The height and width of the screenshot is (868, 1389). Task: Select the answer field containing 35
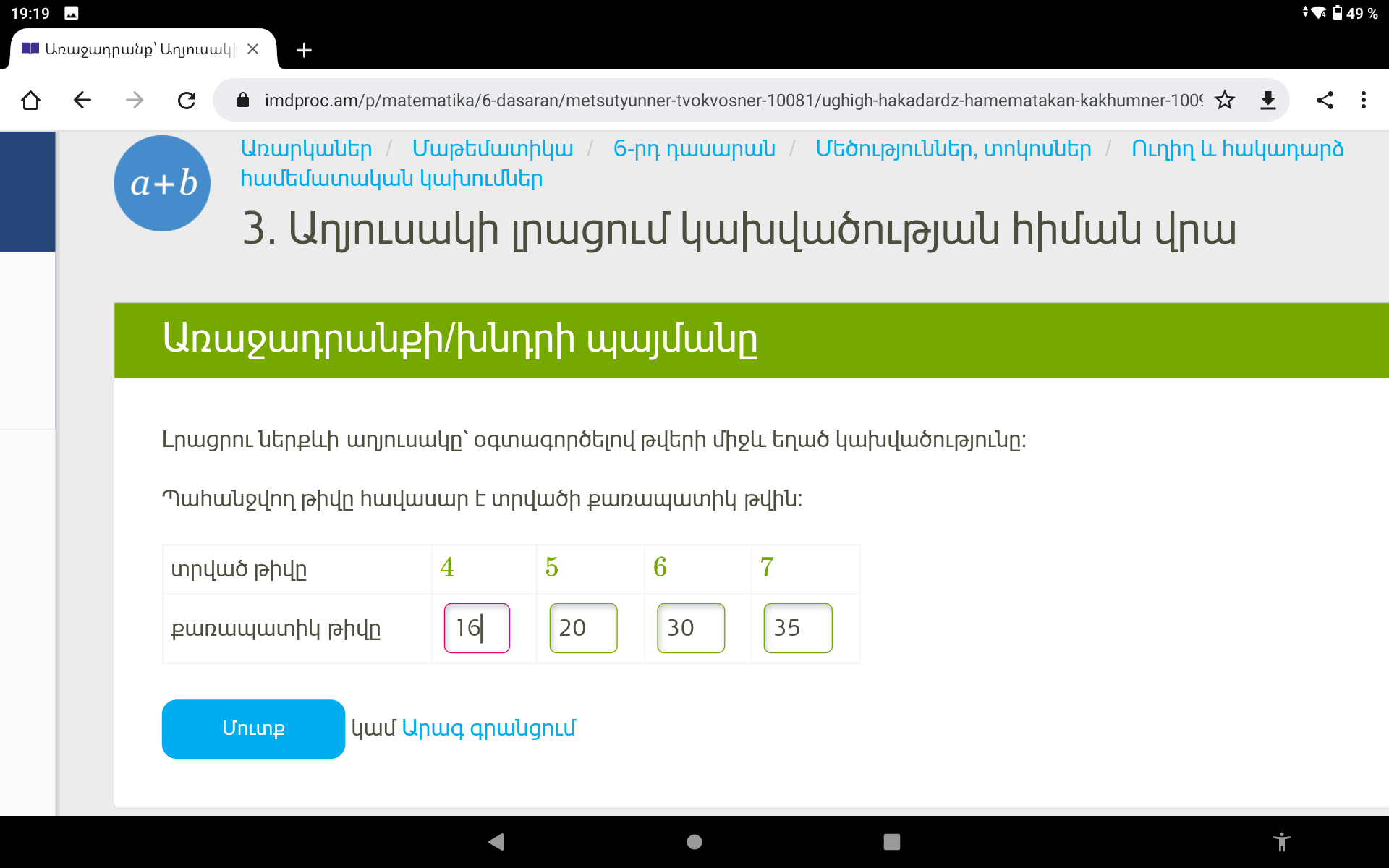(797, 628)
